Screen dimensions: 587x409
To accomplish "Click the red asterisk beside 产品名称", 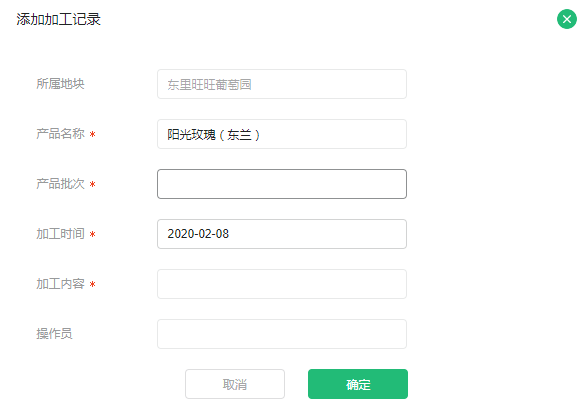I will (x=92, y=134).
